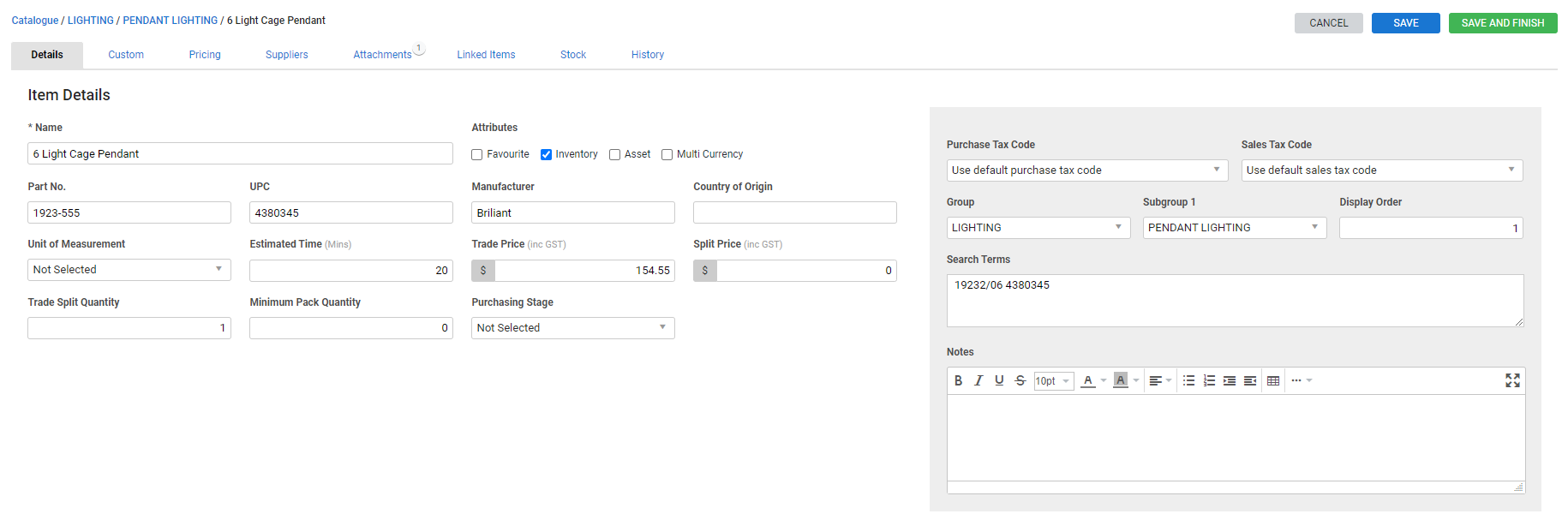Go to PENDANT LIGHTING breadcrumb link
This screenshot has width=1568, height=526.
pyautogui.click(x=171, y=21)
